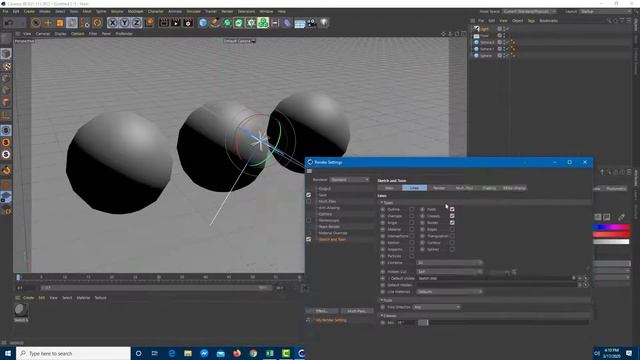Click the Coordinate System icon
Image resolution: width=640 pixels, height=360 pixels.
click(149, 23)
